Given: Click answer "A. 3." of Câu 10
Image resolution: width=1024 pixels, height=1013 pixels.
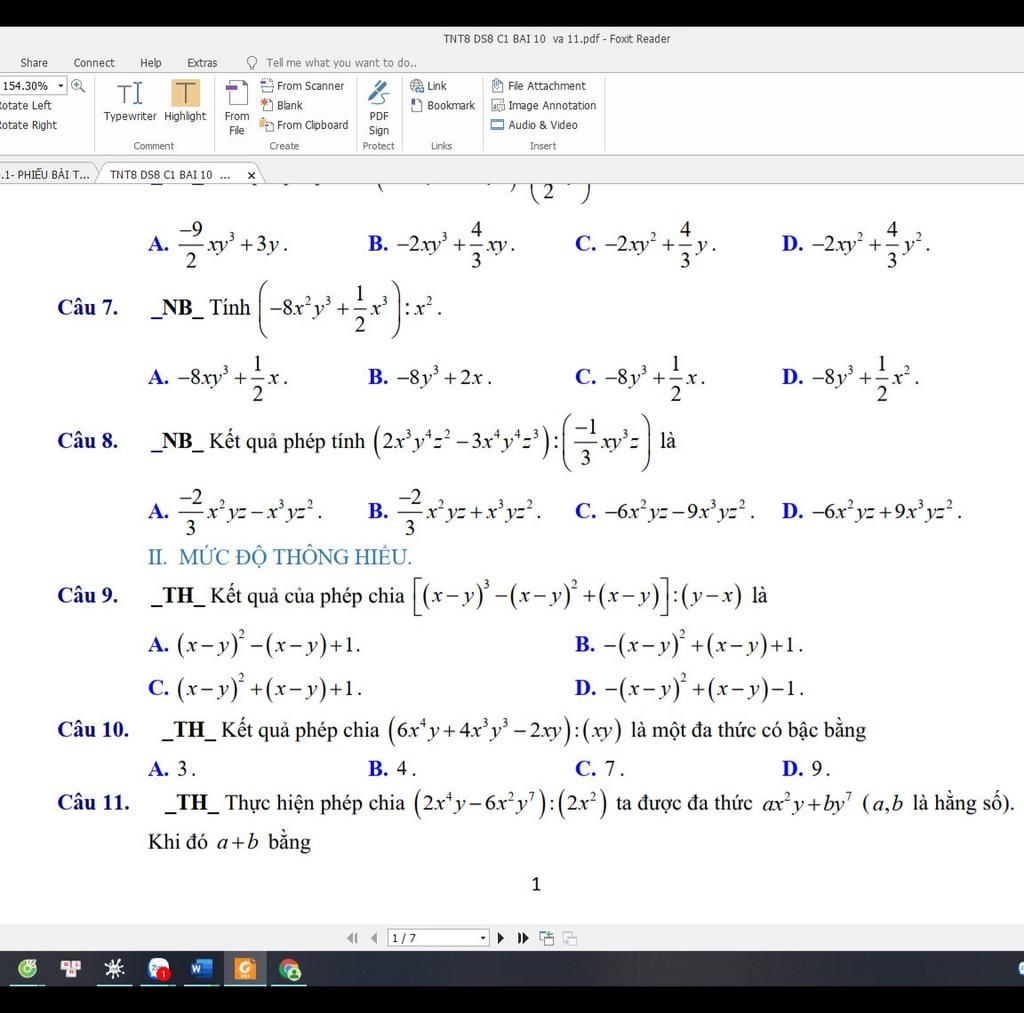Looking at the screenshot, I should coord(172,769).
